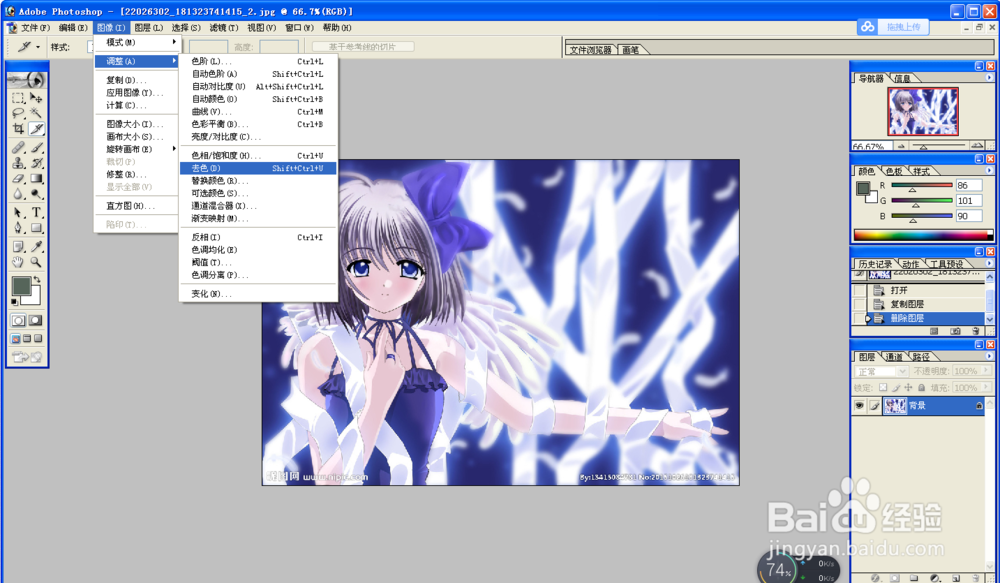Viewport: 1000px width, 583px height.
Task: Select the Path Selection tool
Action: [x=18, y=212]
